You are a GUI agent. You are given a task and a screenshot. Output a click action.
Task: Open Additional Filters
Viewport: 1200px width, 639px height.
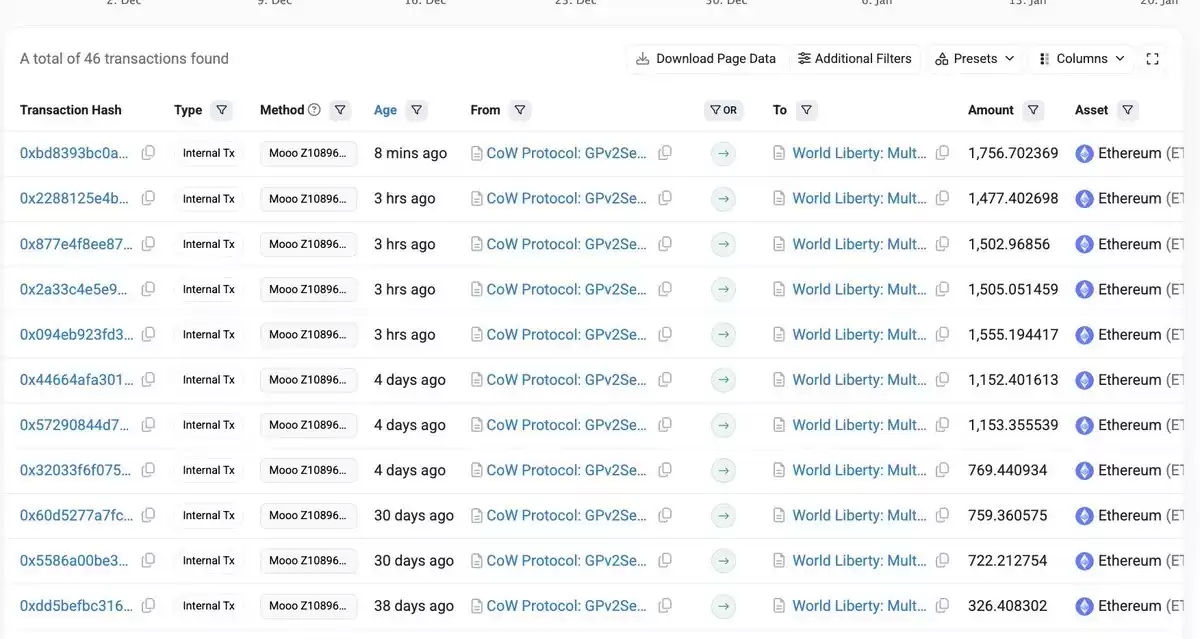[x=855, y=59]
